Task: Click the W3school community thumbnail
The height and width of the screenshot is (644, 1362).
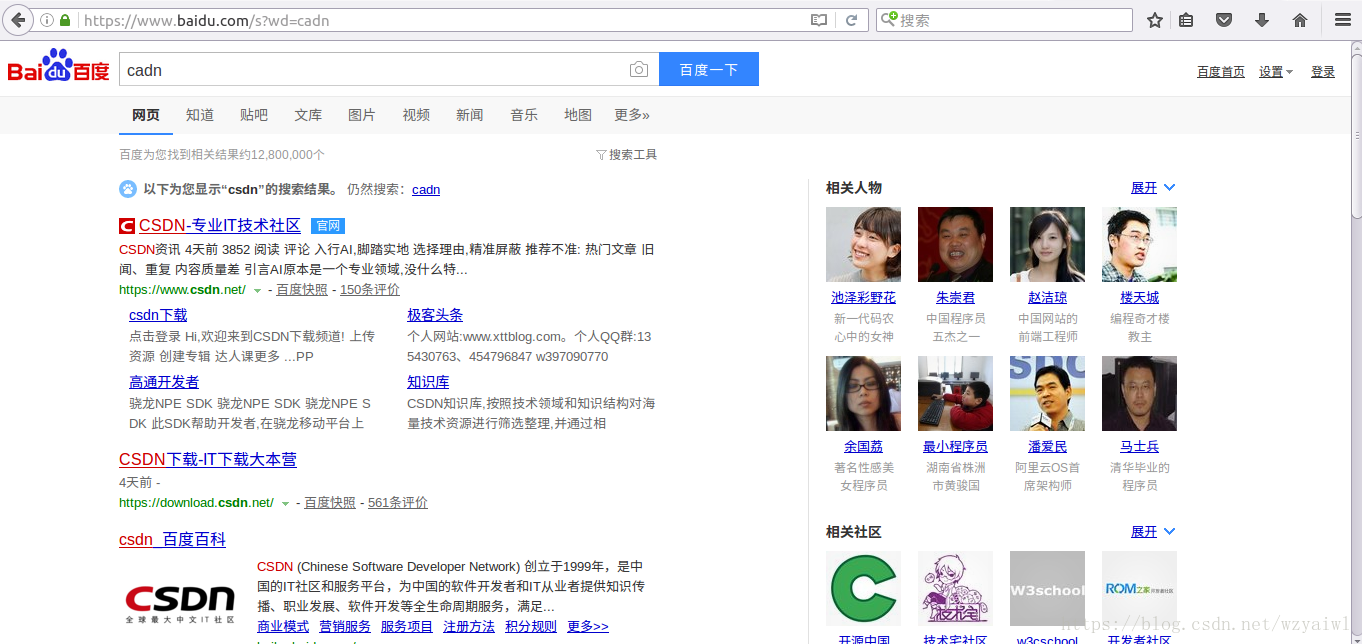Action: click(1047, 588)
